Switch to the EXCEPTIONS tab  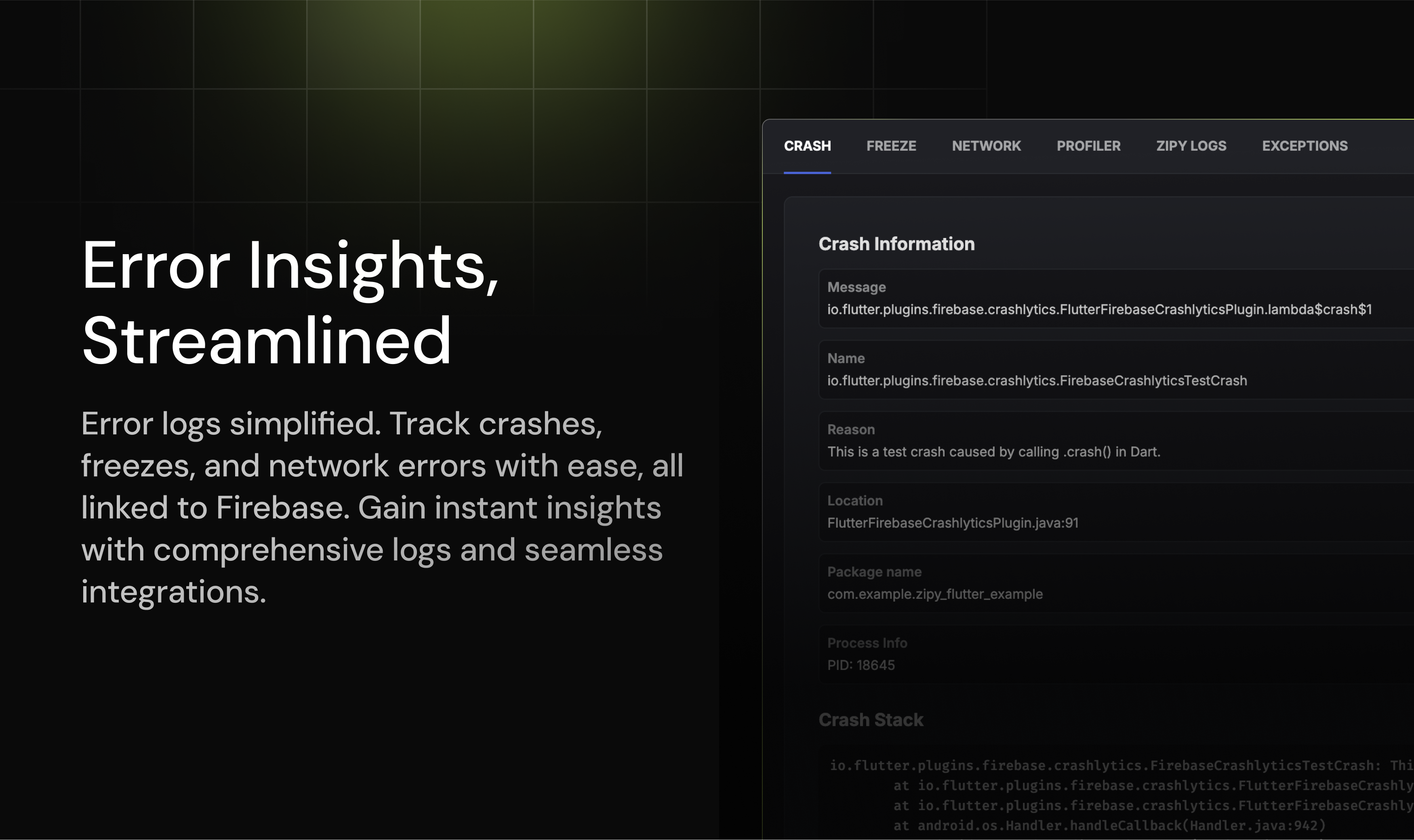1304,146
